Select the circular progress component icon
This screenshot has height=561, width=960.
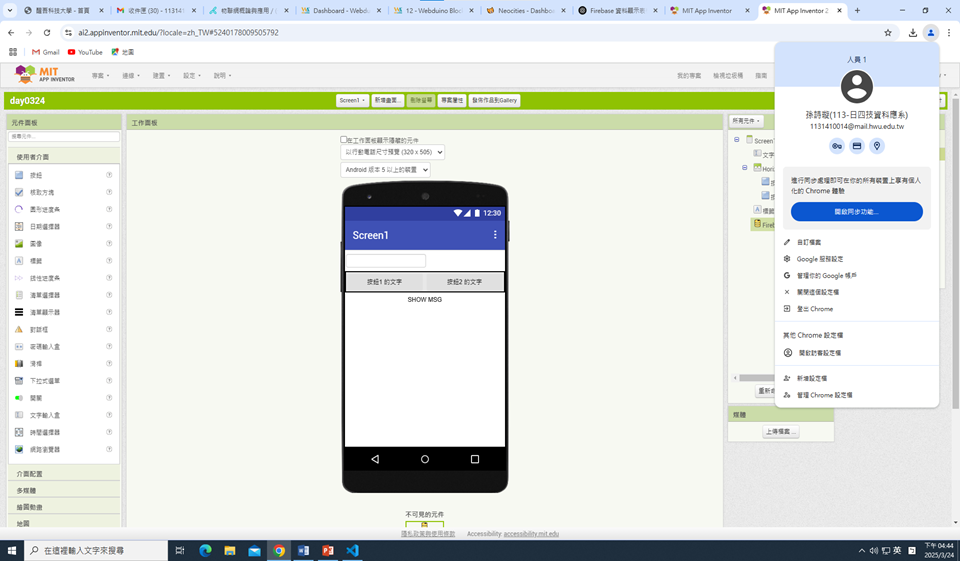pyautogui.click(x=19, y=209)
